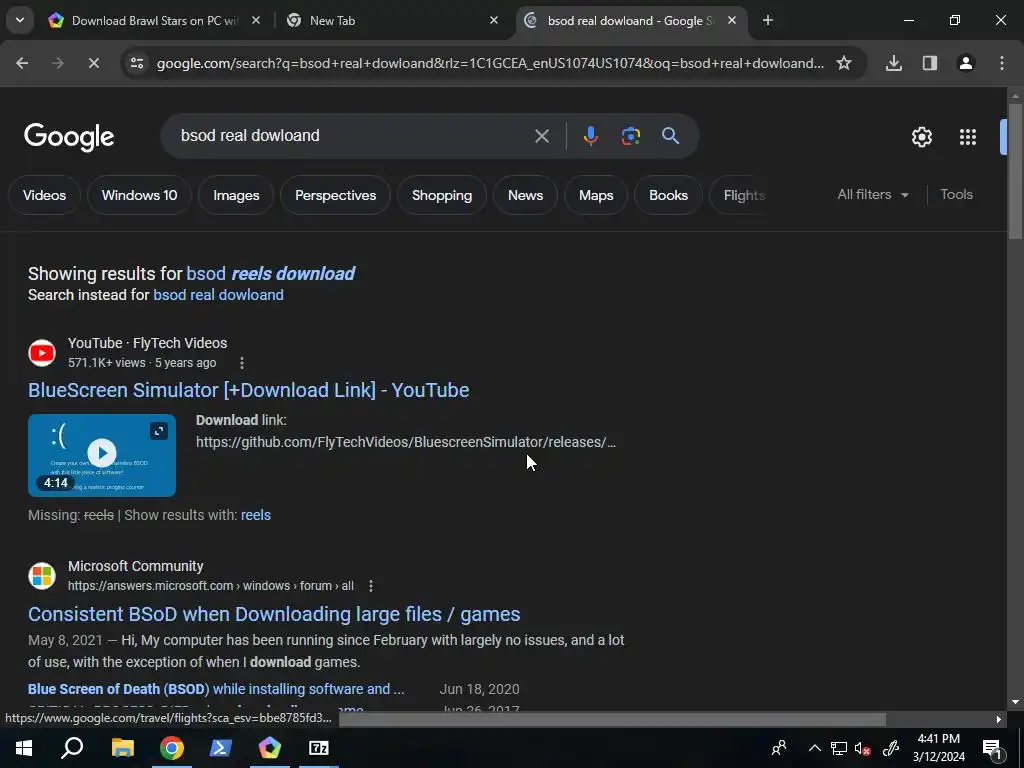
Task: Click the muted volume tray icon
Action: [x=863, y=749]
